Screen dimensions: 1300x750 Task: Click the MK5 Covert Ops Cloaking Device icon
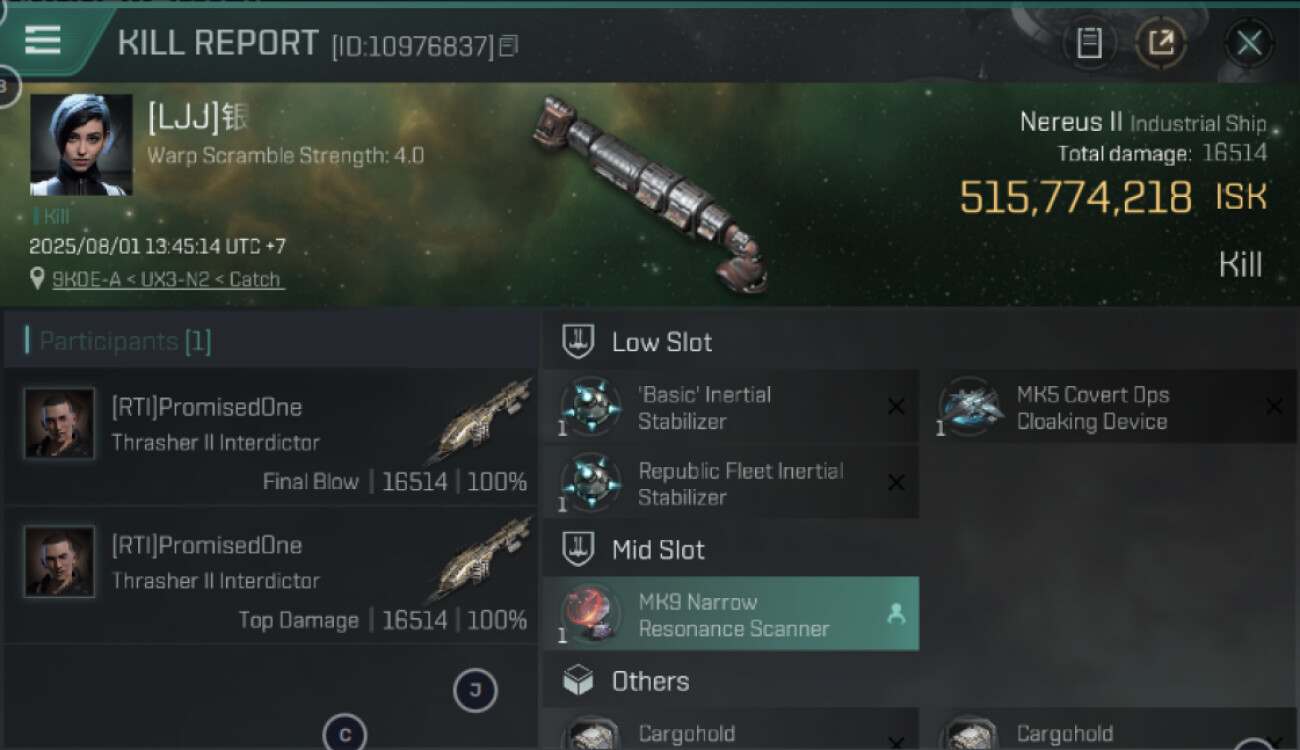pos(968,407)
